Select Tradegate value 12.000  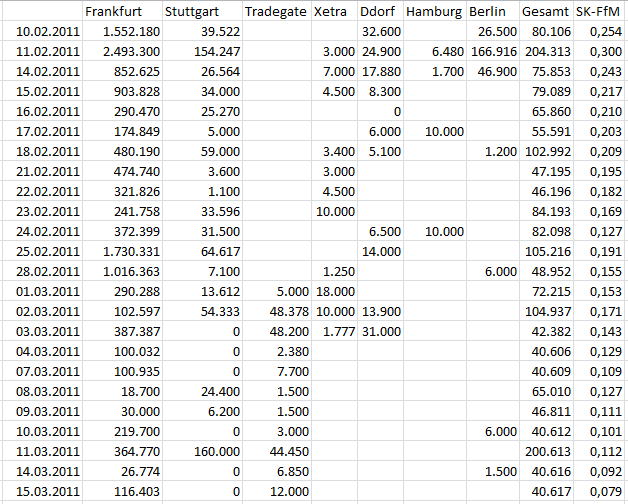coord(277,491)
